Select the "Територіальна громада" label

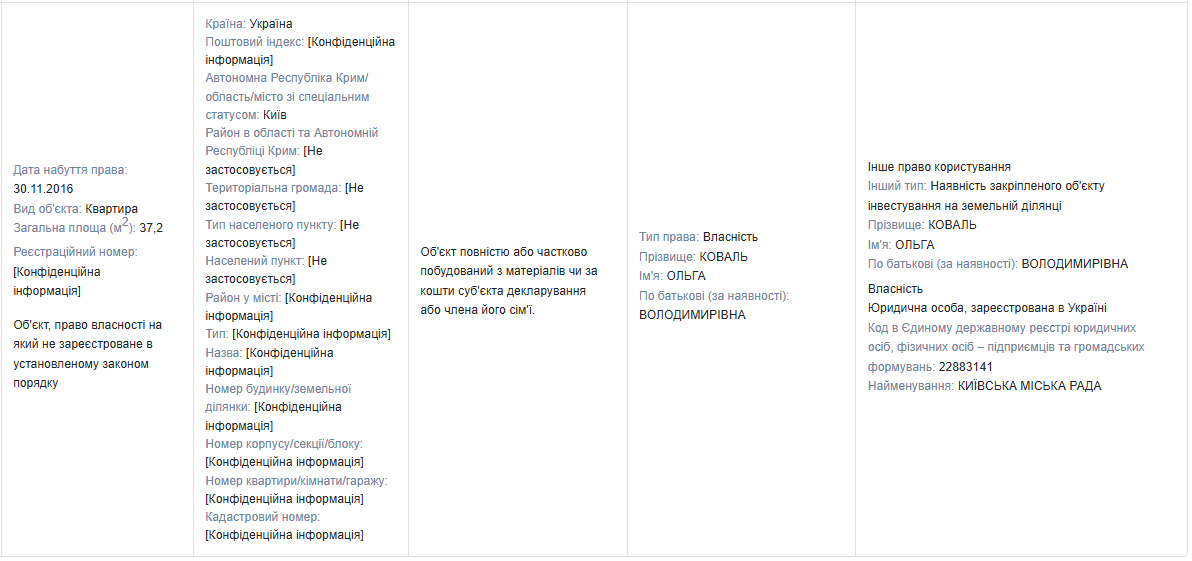pyautogui.click(x=272, y=188)
